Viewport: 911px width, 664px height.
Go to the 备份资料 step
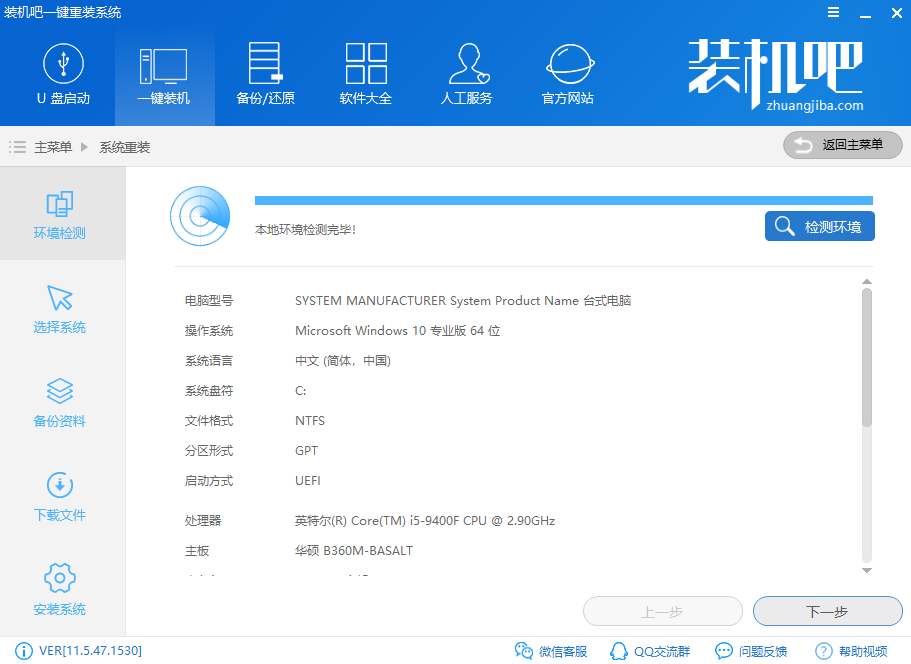click(60, 398)
